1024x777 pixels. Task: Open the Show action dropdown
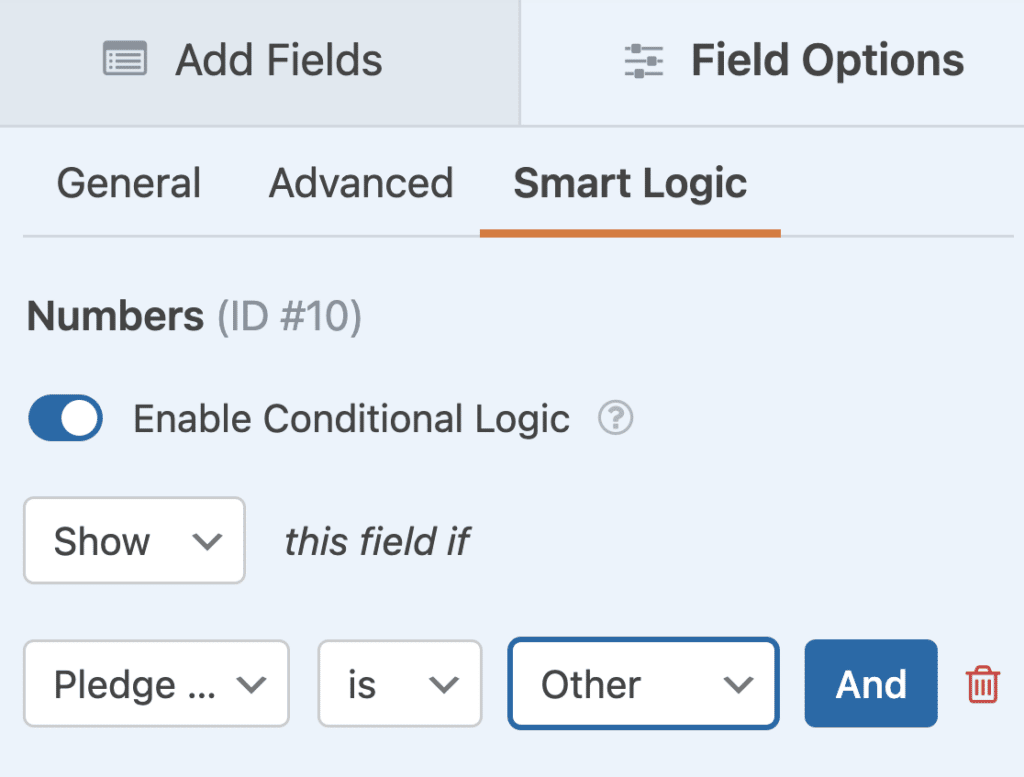pyautogui.click(x=134, y=540)
